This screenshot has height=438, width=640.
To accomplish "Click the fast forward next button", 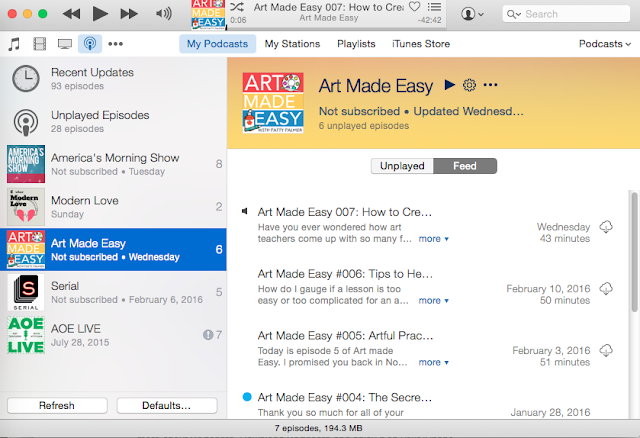I will [x=129, y=14].
